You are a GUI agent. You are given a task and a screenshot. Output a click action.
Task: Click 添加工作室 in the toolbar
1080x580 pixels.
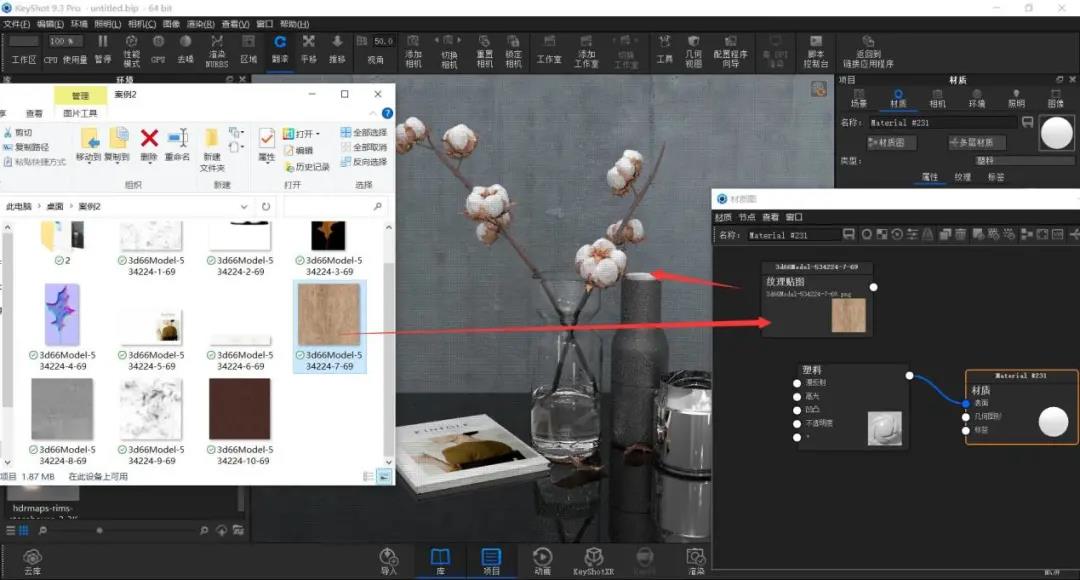tap(586, 51)
